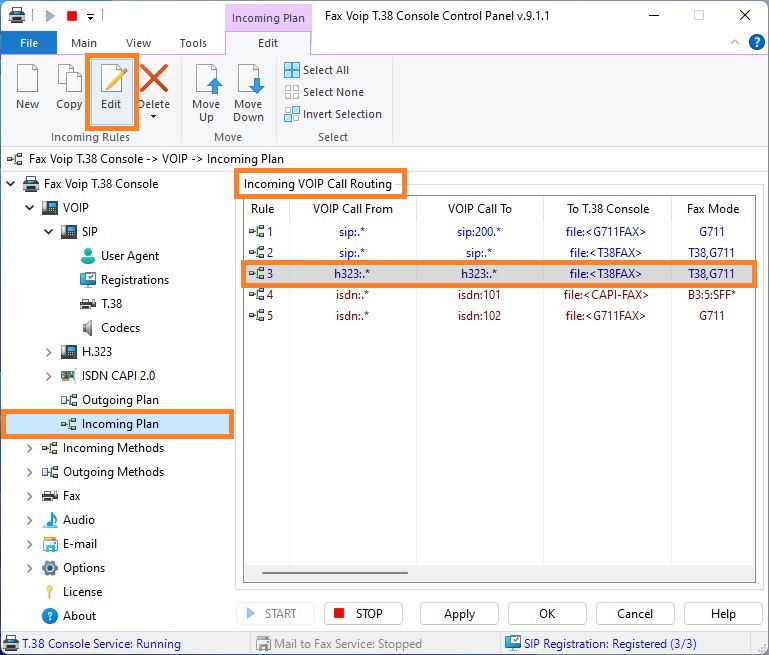Click the Incoming Plan contextual tab header
Image resolution: width=769 pixels, height=655 pixels.
click(268, 18)
